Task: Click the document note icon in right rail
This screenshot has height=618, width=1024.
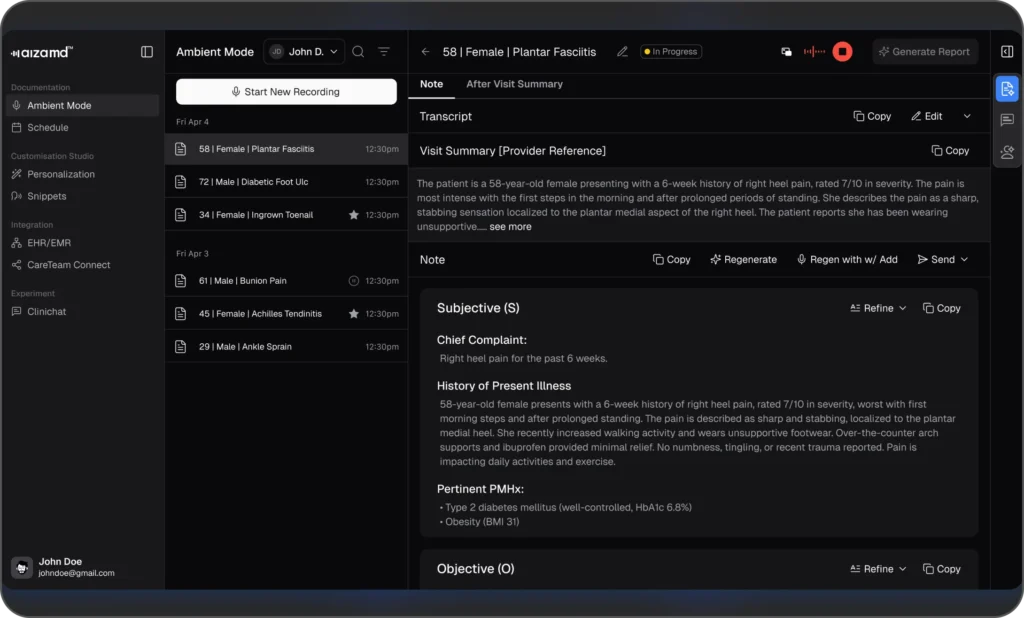Action: pos(1007,89)
